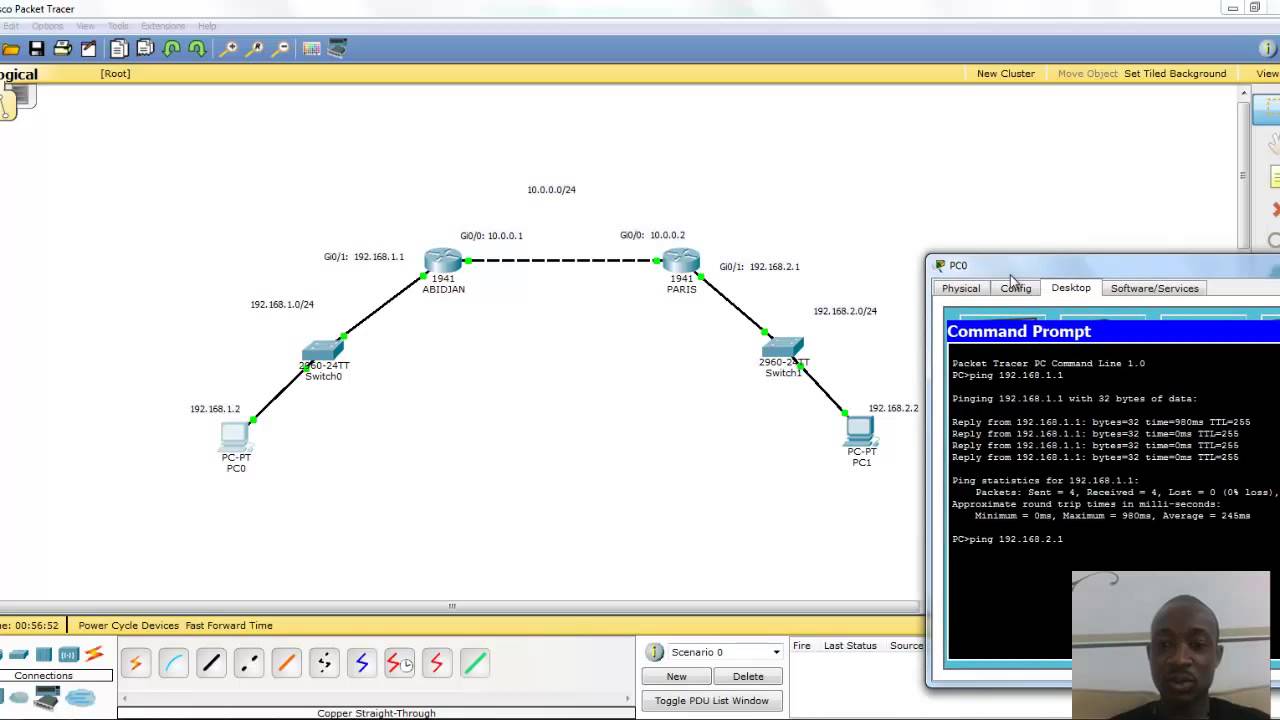Redo the action with green arrow
Image resolution: width=1280 pixels, height=720 pixels.
[x=197, y=48]
